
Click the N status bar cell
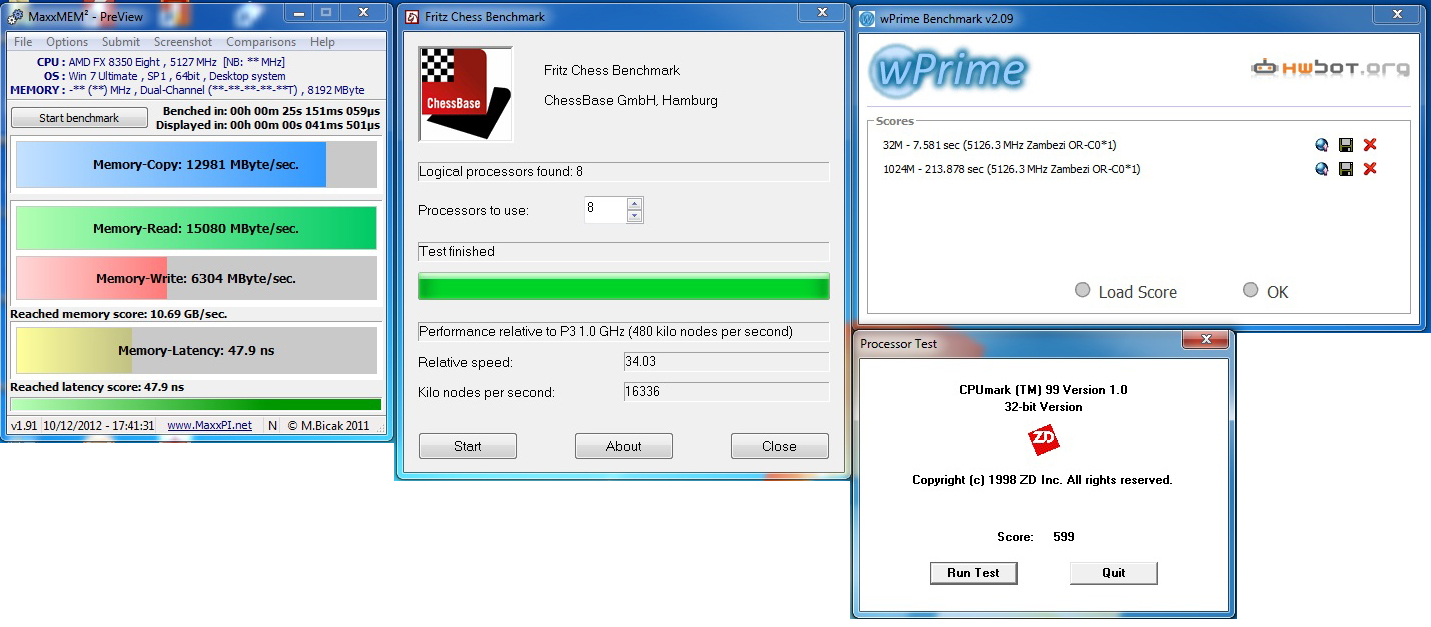pos(272,425)
